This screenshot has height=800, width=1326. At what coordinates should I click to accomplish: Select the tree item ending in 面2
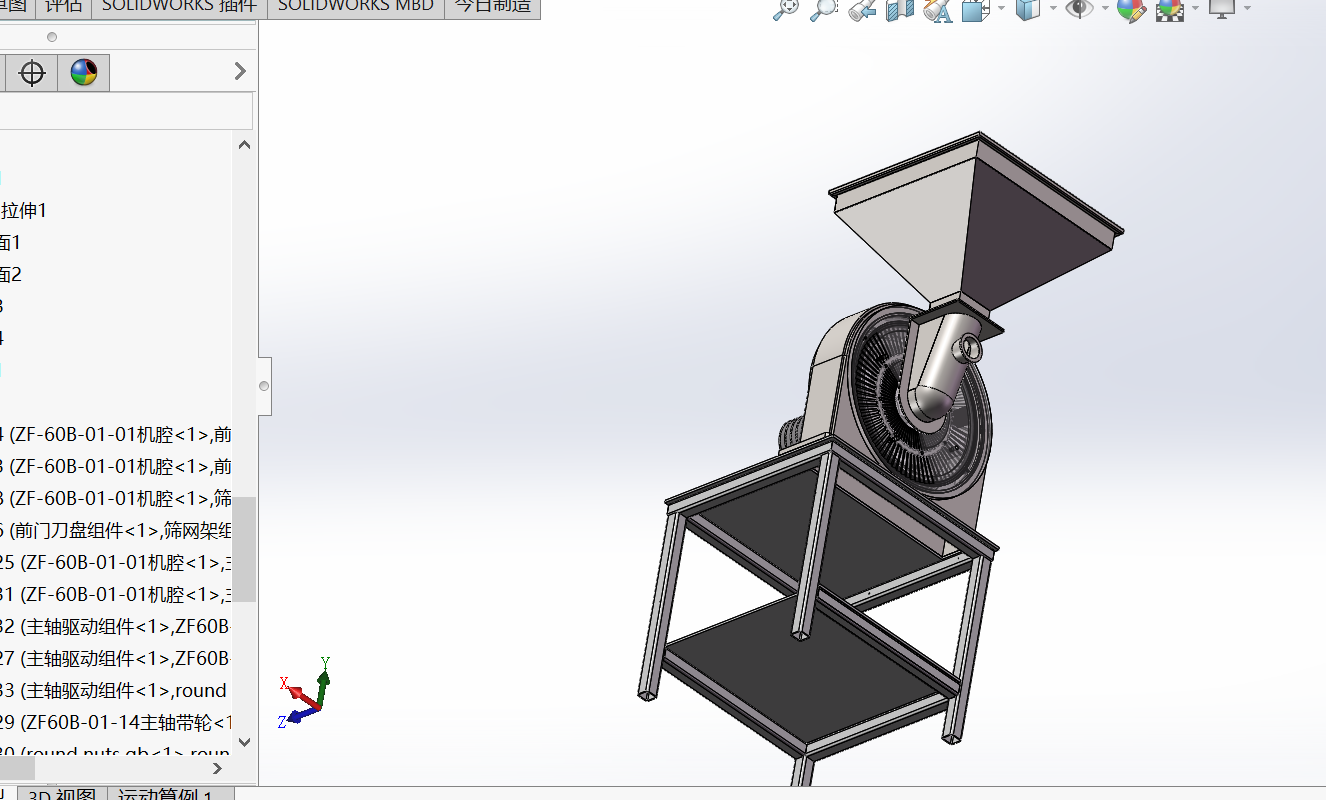click(10, 274)
